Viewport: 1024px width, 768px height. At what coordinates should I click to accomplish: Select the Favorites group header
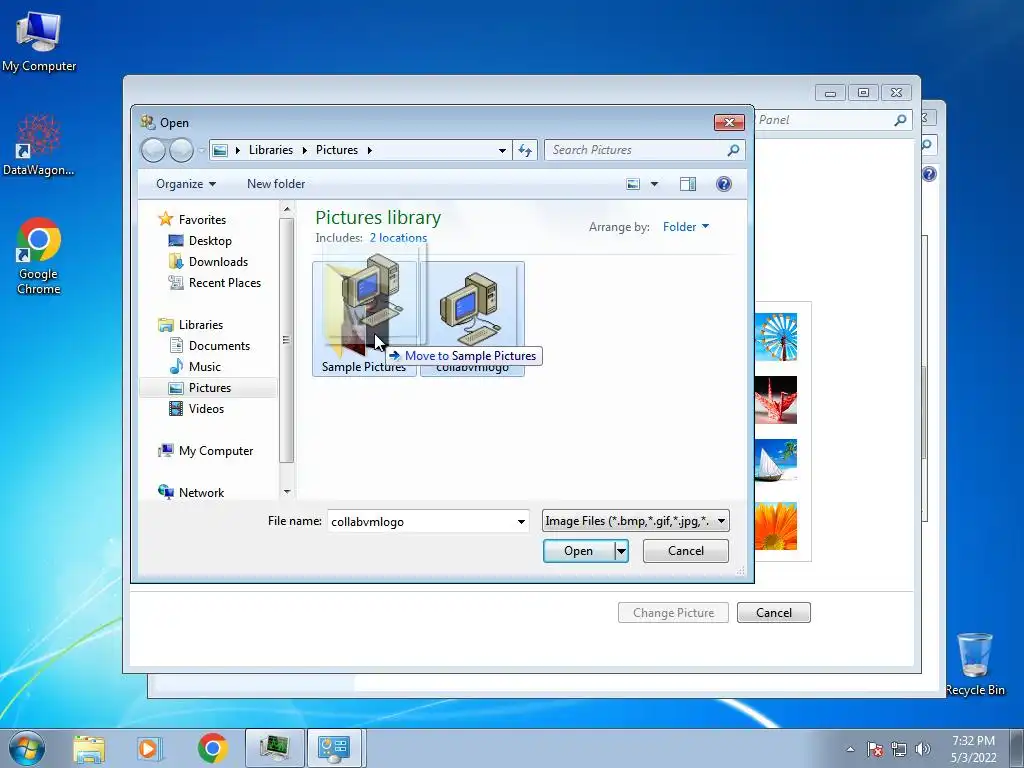tap(202, 219)
